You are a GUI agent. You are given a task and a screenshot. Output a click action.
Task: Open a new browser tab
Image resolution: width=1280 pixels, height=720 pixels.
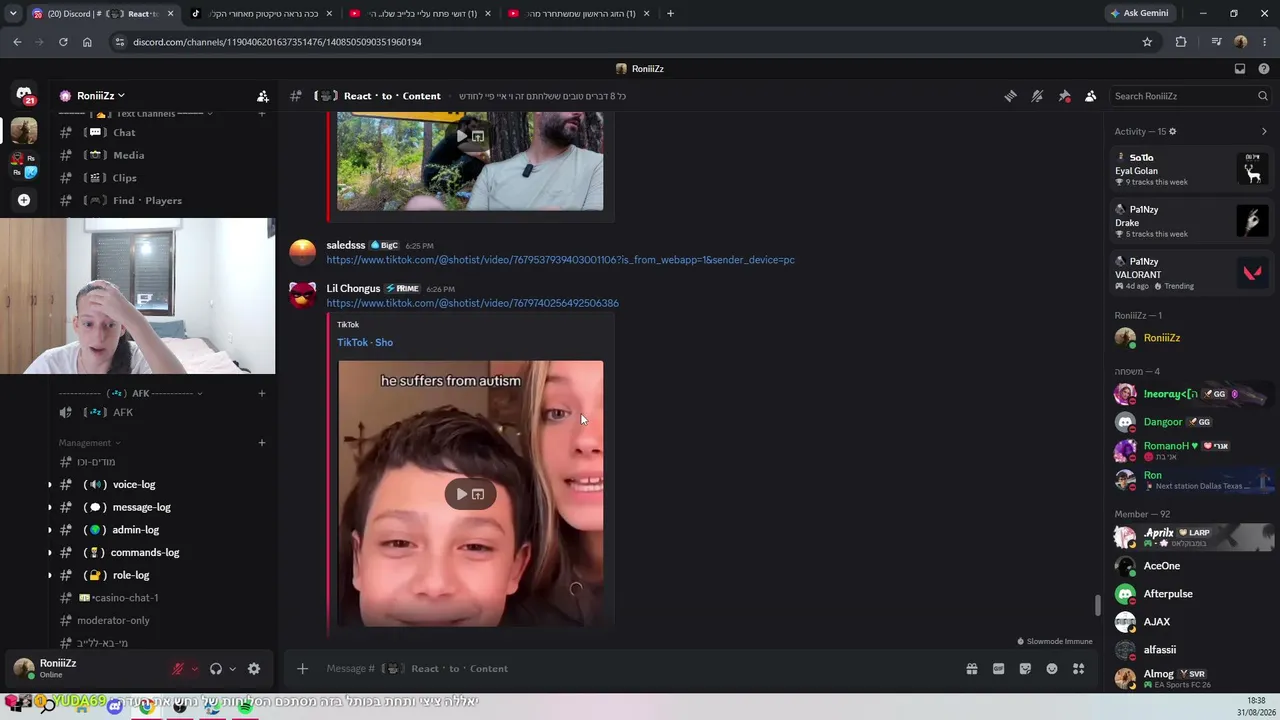pyautogui.click(x=670, y=14)
